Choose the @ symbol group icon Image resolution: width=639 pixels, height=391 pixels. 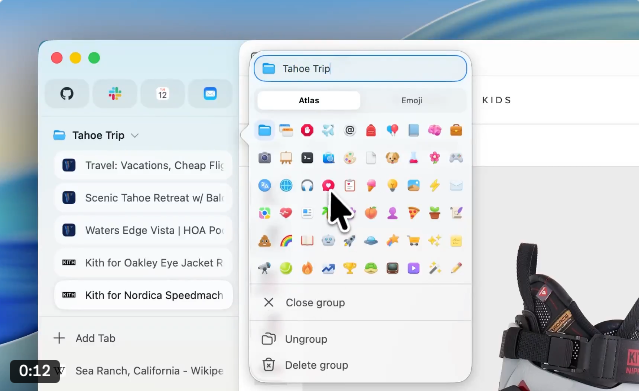[x=350, y=130]
